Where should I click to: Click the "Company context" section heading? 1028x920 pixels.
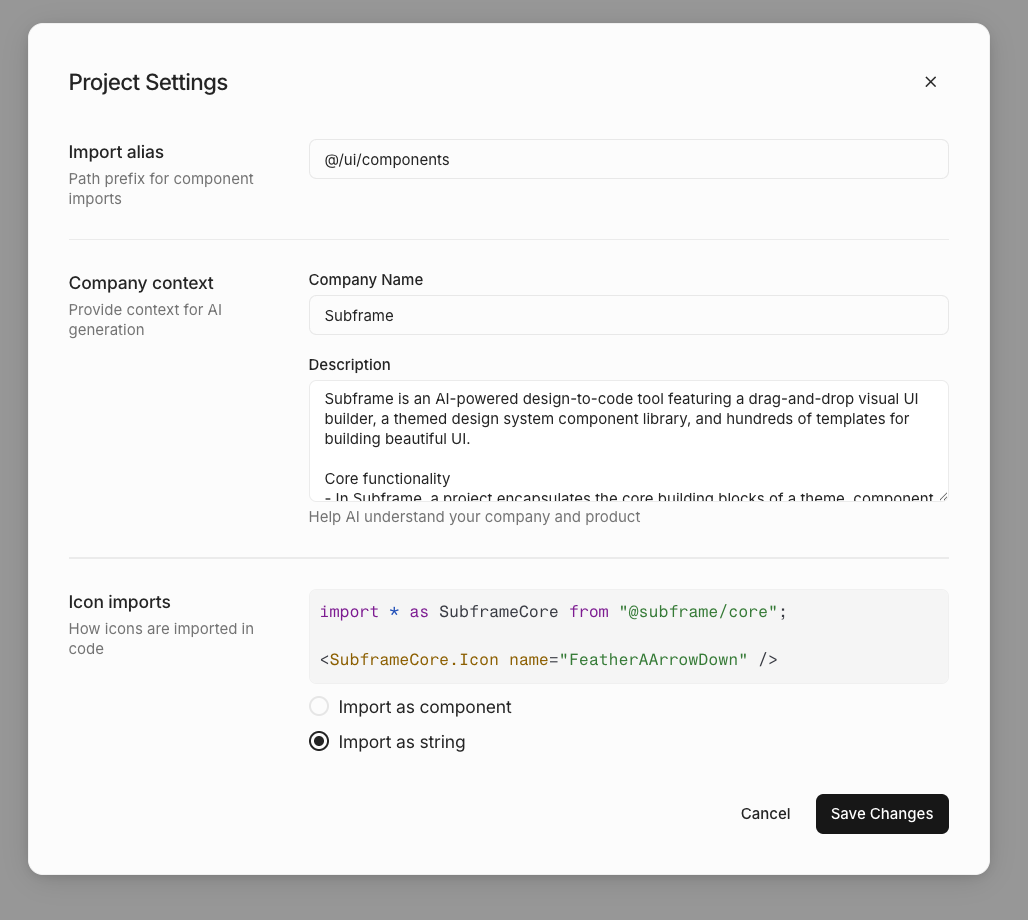(141, 283)
